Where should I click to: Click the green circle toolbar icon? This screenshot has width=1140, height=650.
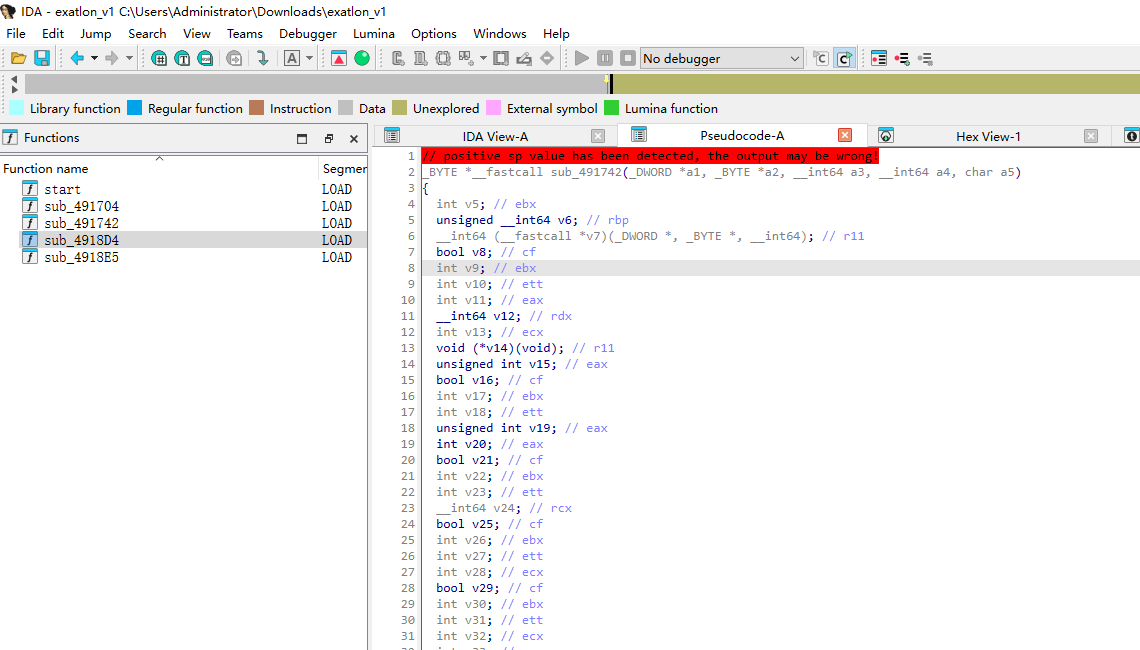362,59
